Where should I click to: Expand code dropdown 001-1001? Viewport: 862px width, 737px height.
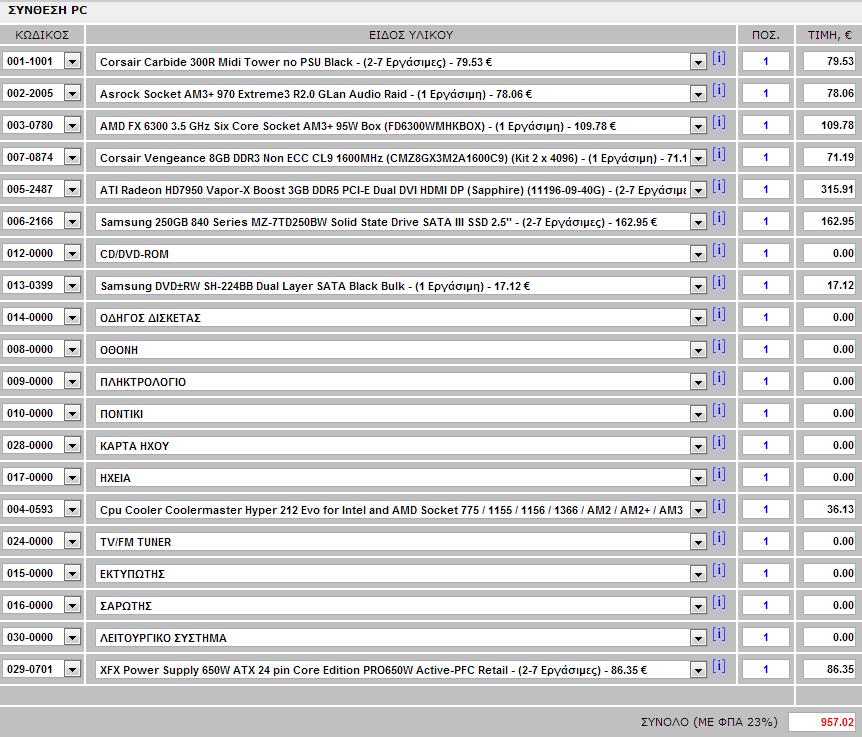[73, 61]
